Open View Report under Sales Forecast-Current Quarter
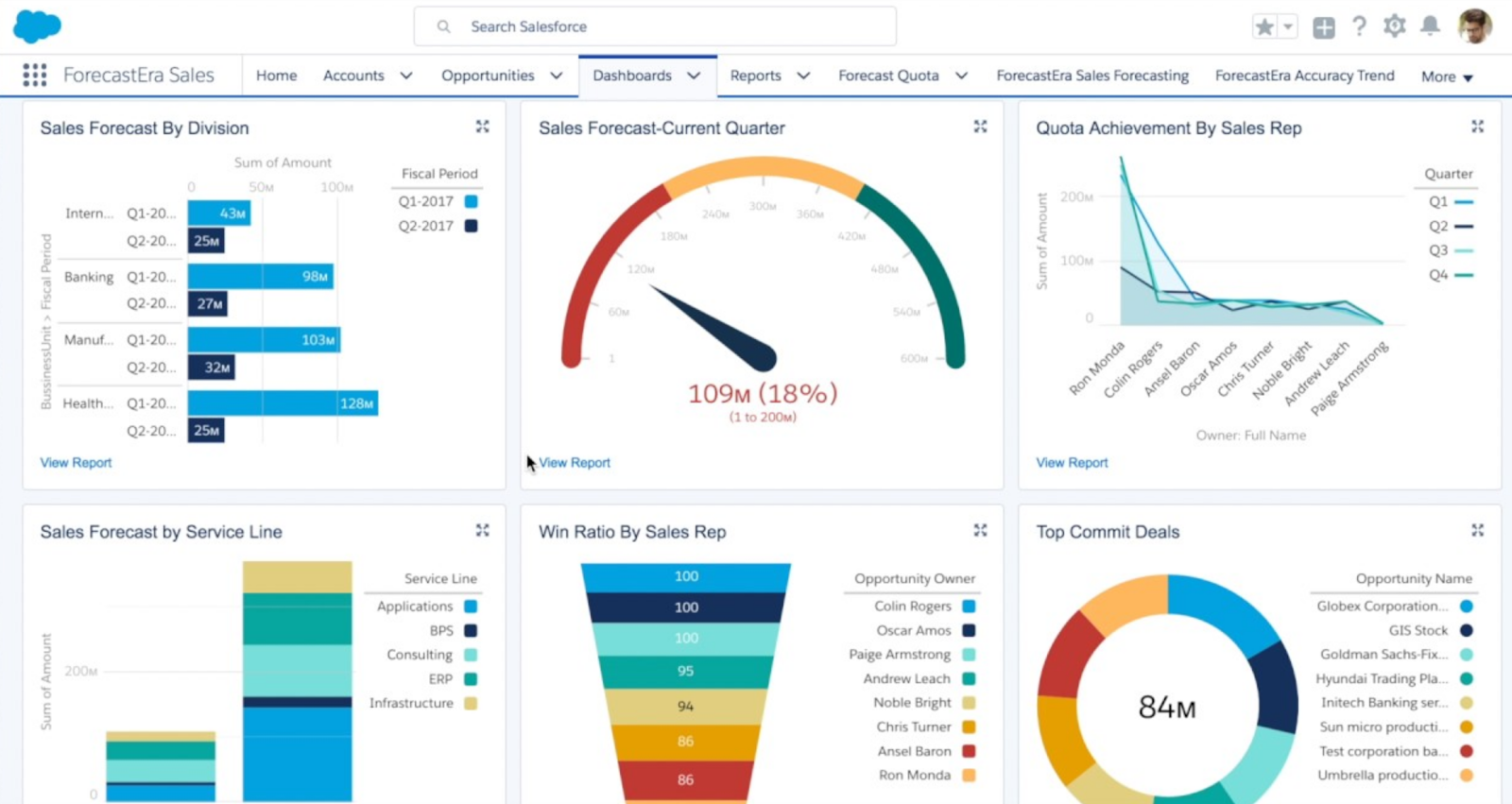The width and height of the screenshot is (1512, 804). pyautogui.click(x=575, y=463)
